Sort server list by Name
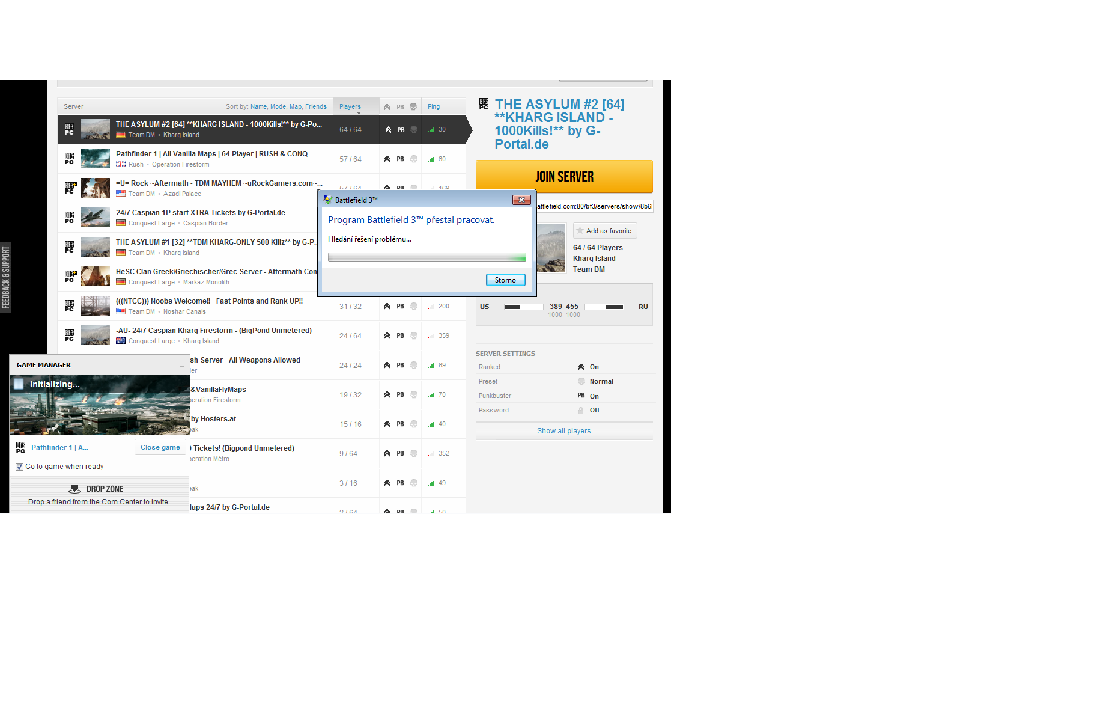 tap(258, 107)
